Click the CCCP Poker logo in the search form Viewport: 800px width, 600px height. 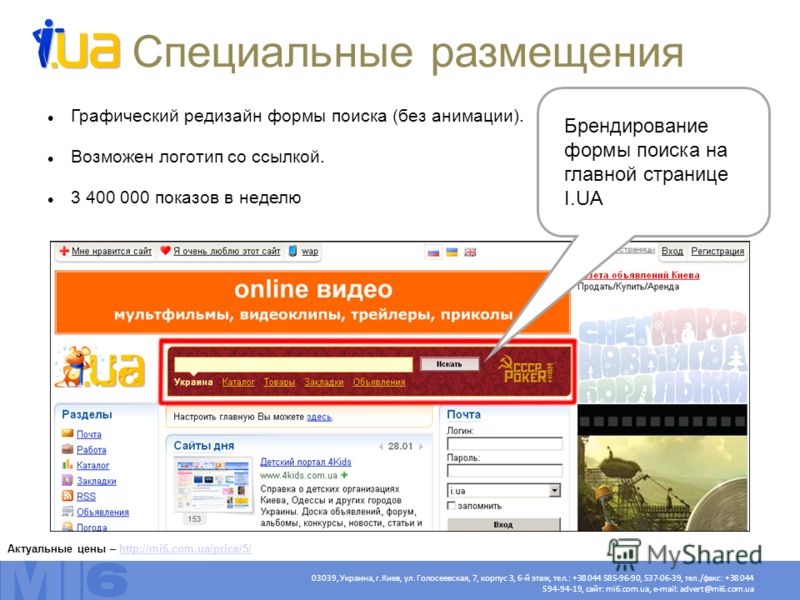pyautogui.click(x=526, y=370)
